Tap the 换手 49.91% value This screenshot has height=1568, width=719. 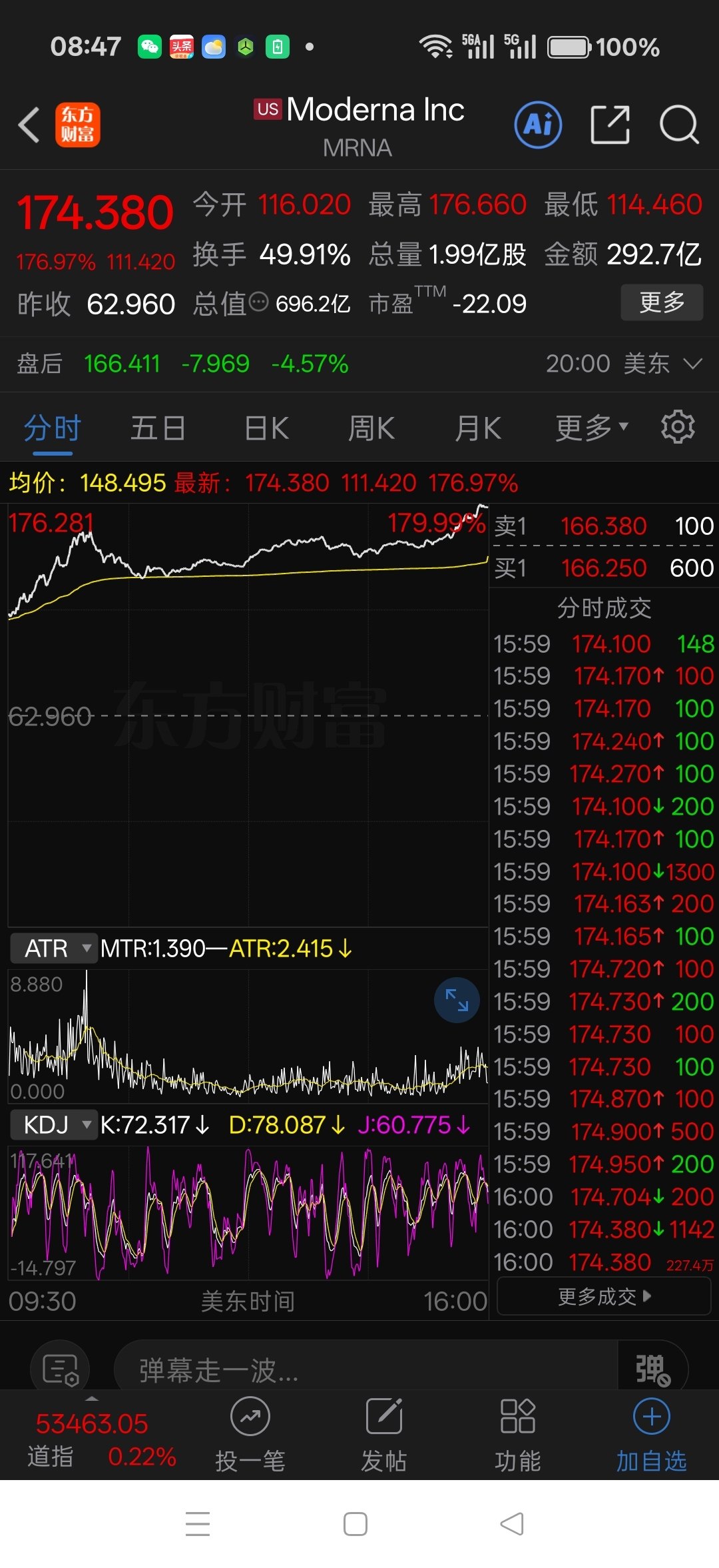pos(305,254)
